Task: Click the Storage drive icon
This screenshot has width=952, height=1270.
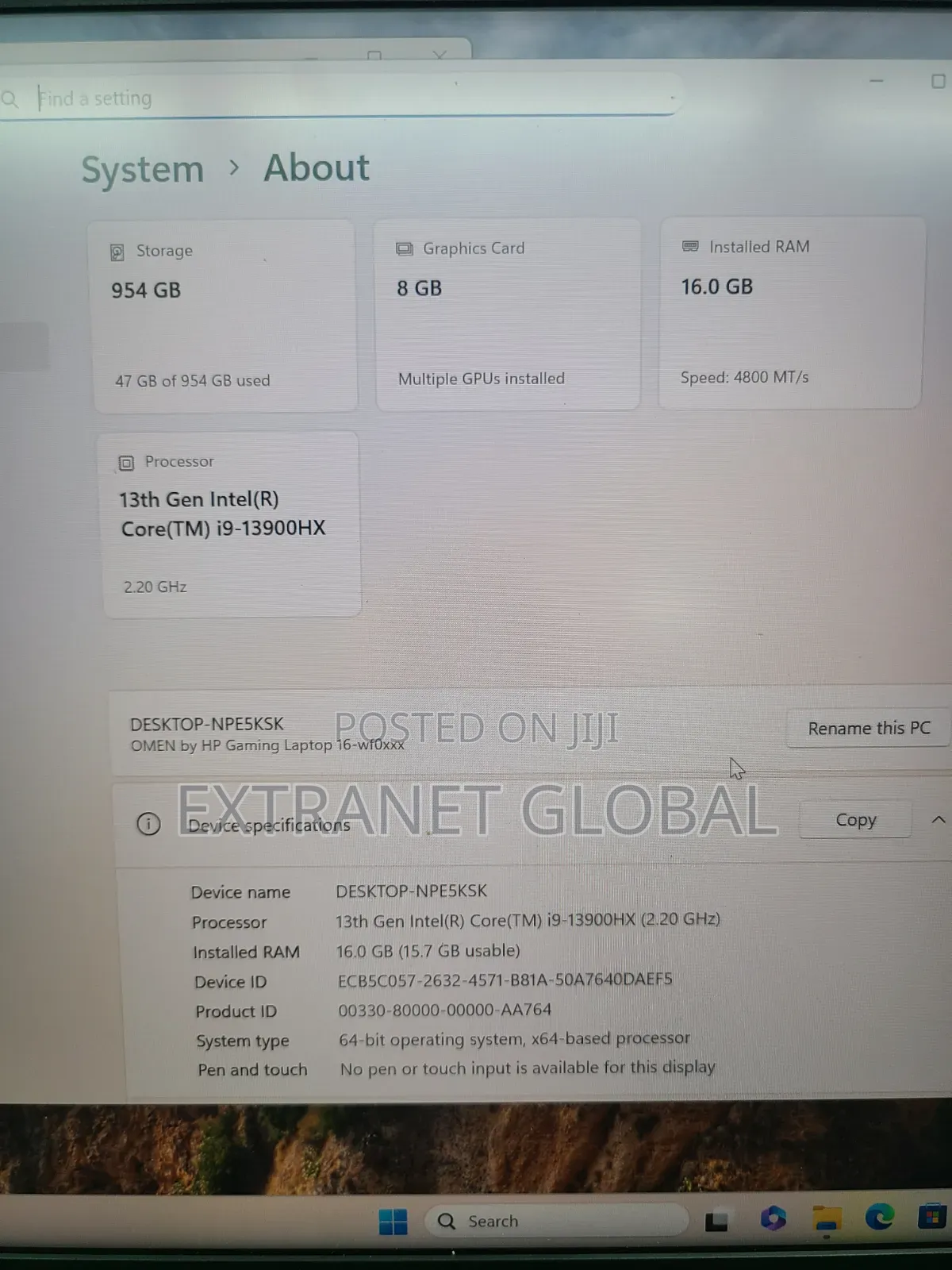Action: tap(117, 252)
